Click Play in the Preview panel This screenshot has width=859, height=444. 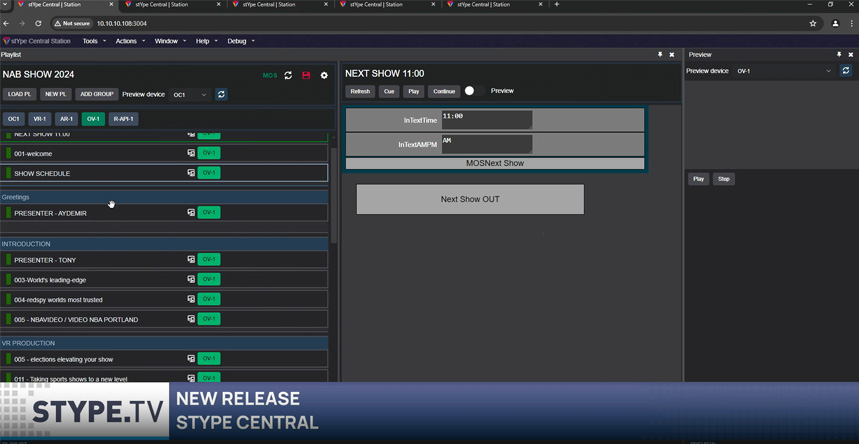(698, 179)
